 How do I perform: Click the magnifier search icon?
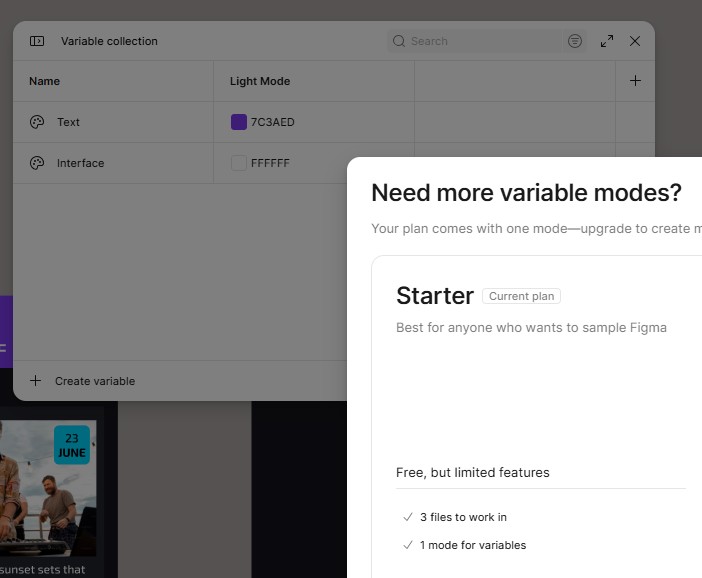coord(398,41)
